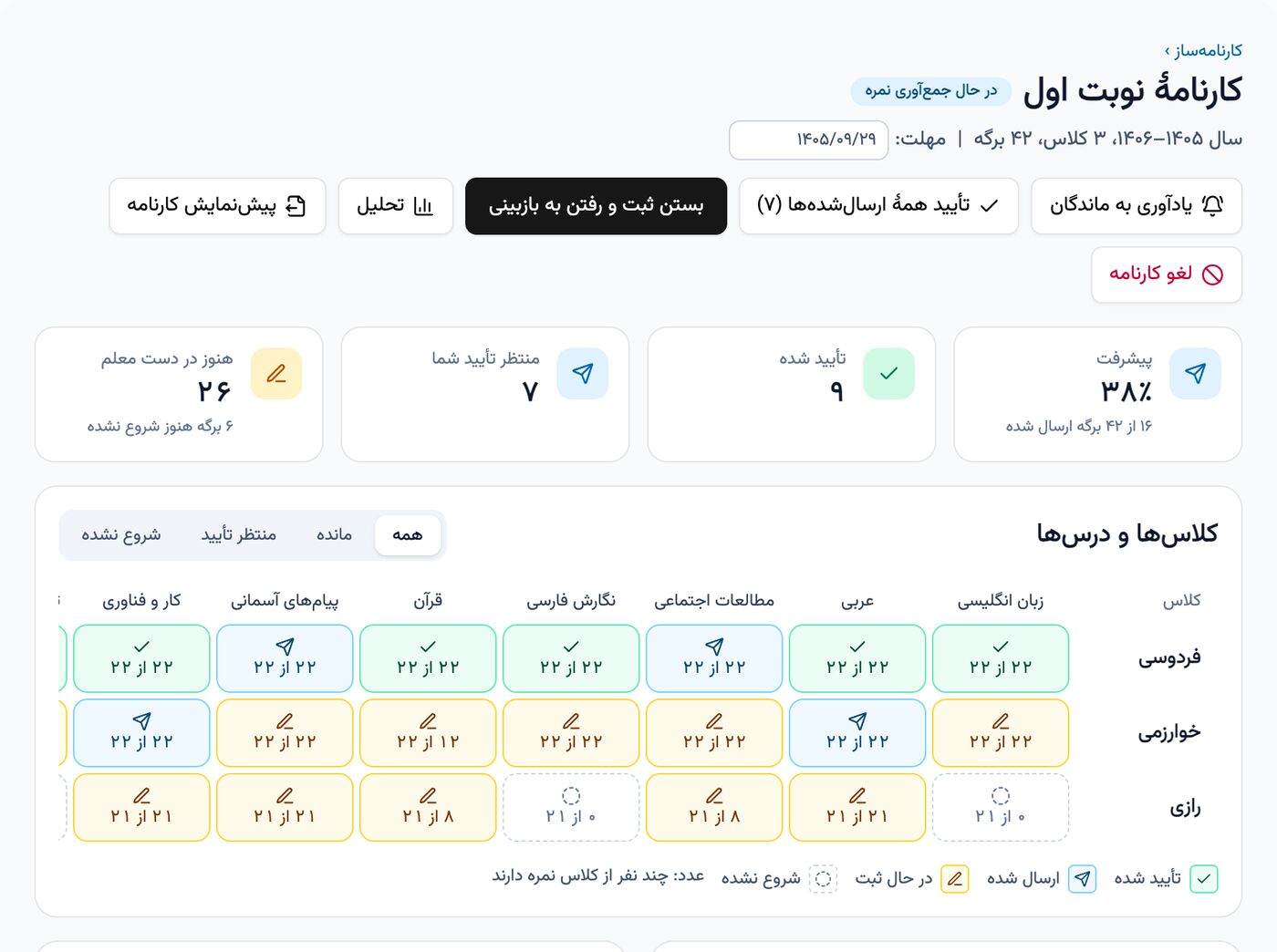Viewport: 1277px width, 952px height.
Task: Click the لغو کارنامه button
Action: tap(1167, 274)
